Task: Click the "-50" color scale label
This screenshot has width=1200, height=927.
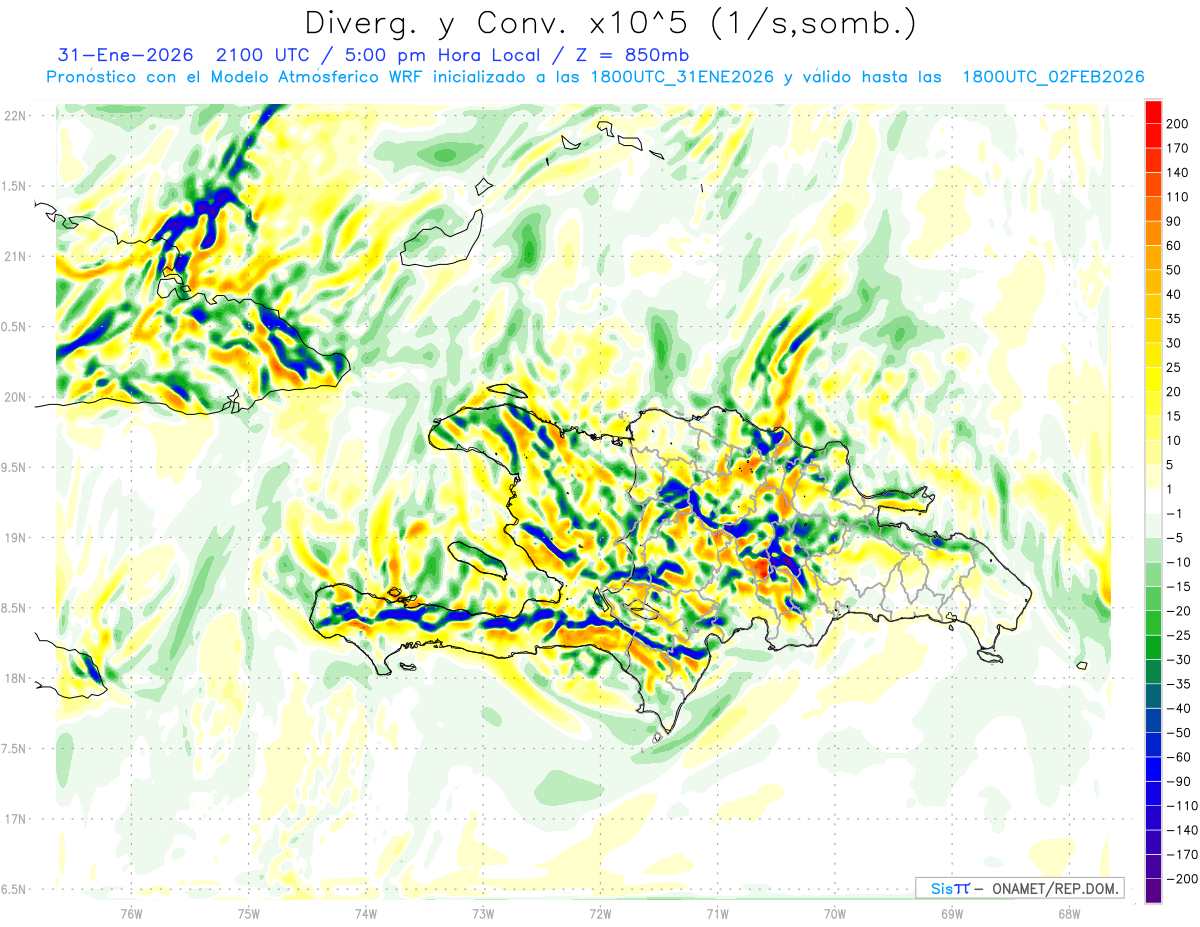Action: point(1178,732)
